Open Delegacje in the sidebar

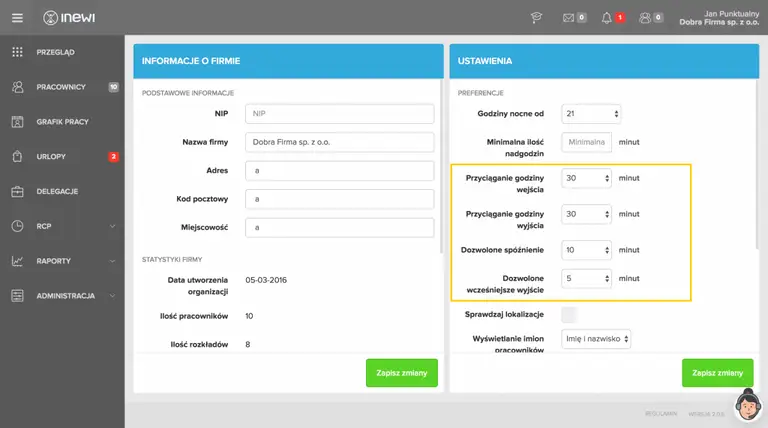pos(58,191)
